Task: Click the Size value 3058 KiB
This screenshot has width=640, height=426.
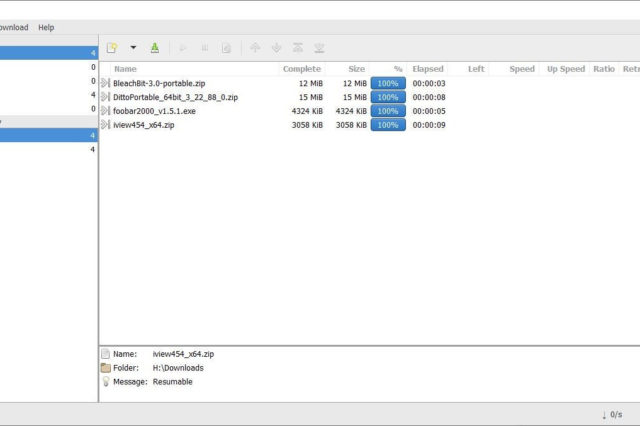Action: [351, 125]
